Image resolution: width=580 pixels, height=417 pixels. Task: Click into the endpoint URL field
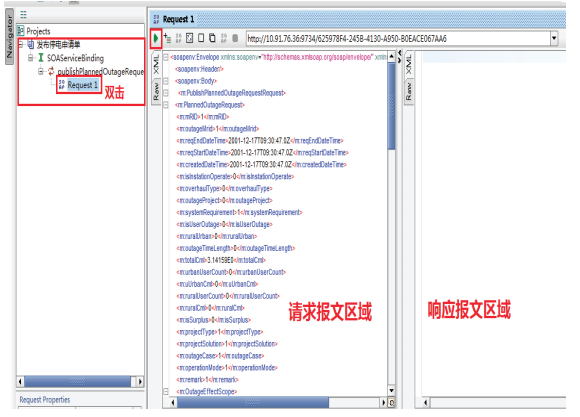click(398, 38)
